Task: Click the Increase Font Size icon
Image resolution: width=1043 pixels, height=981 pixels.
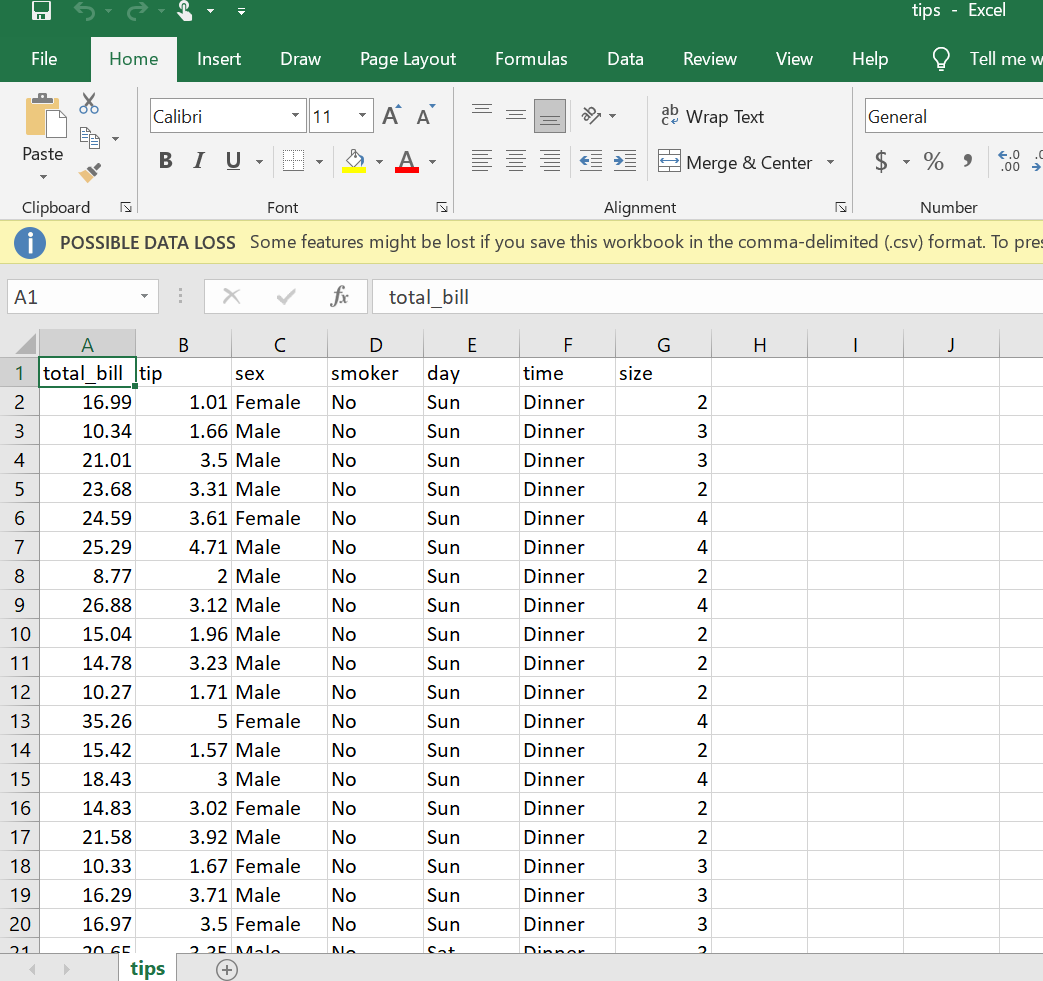Action: [x=392, y=116]
